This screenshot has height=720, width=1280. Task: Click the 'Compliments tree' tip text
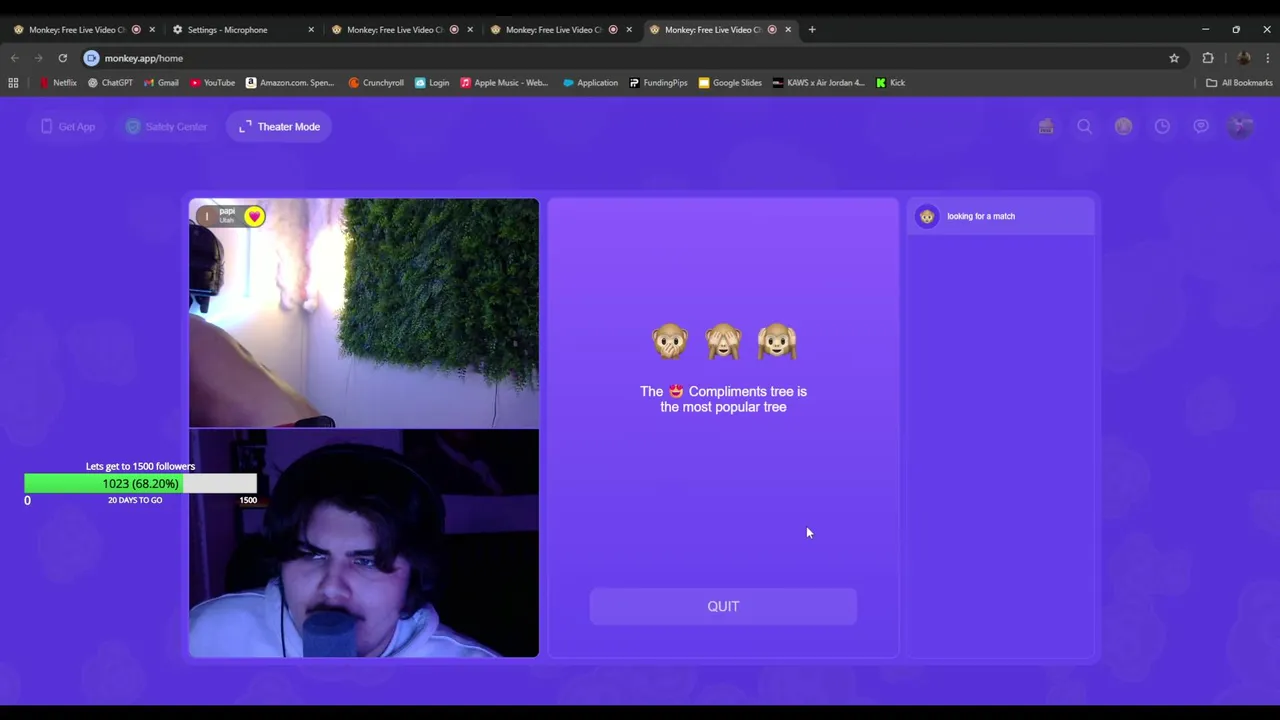[x=723, y=399]
